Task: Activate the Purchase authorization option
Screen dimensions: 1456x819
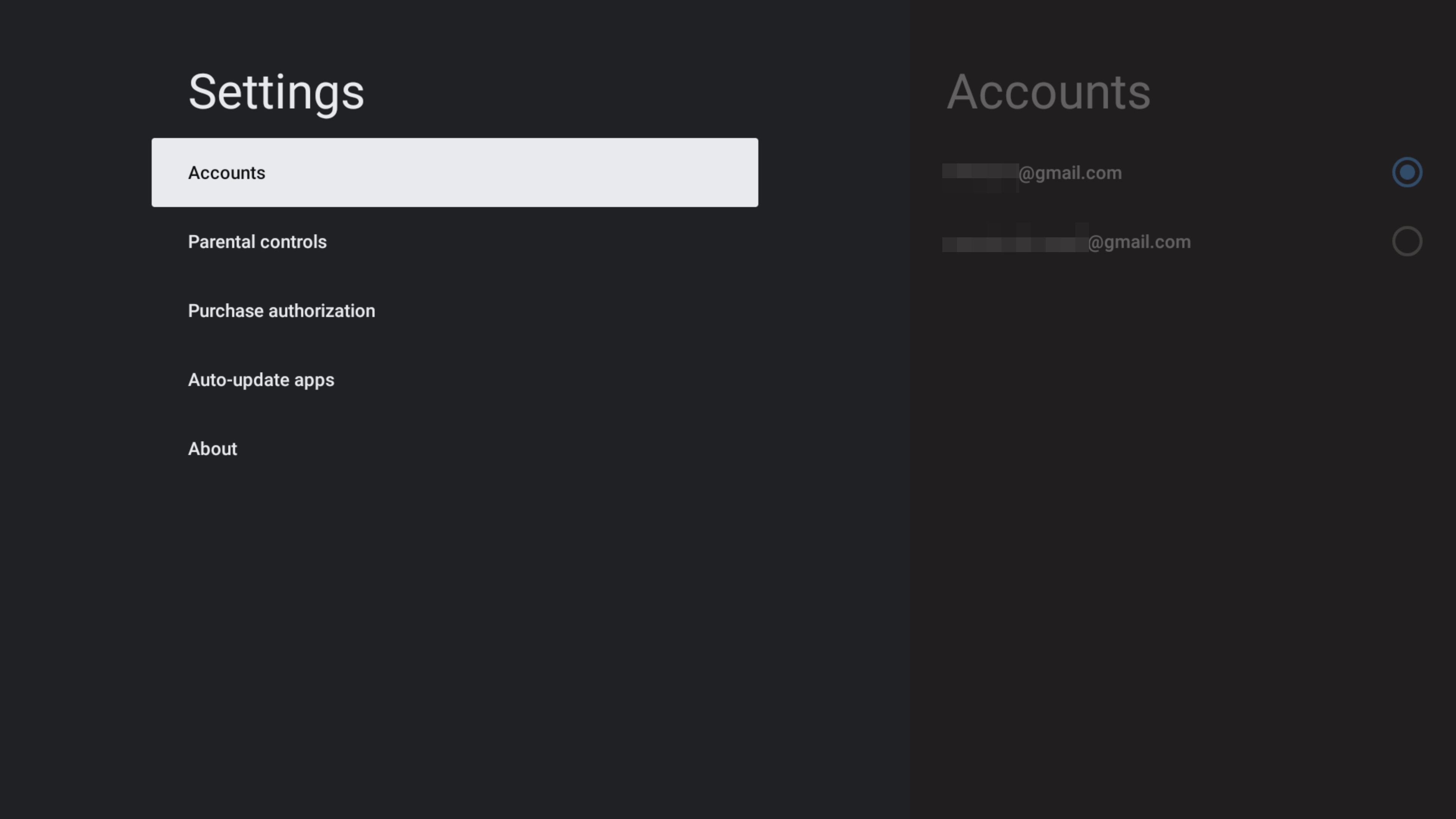Action: coord(281,310)
